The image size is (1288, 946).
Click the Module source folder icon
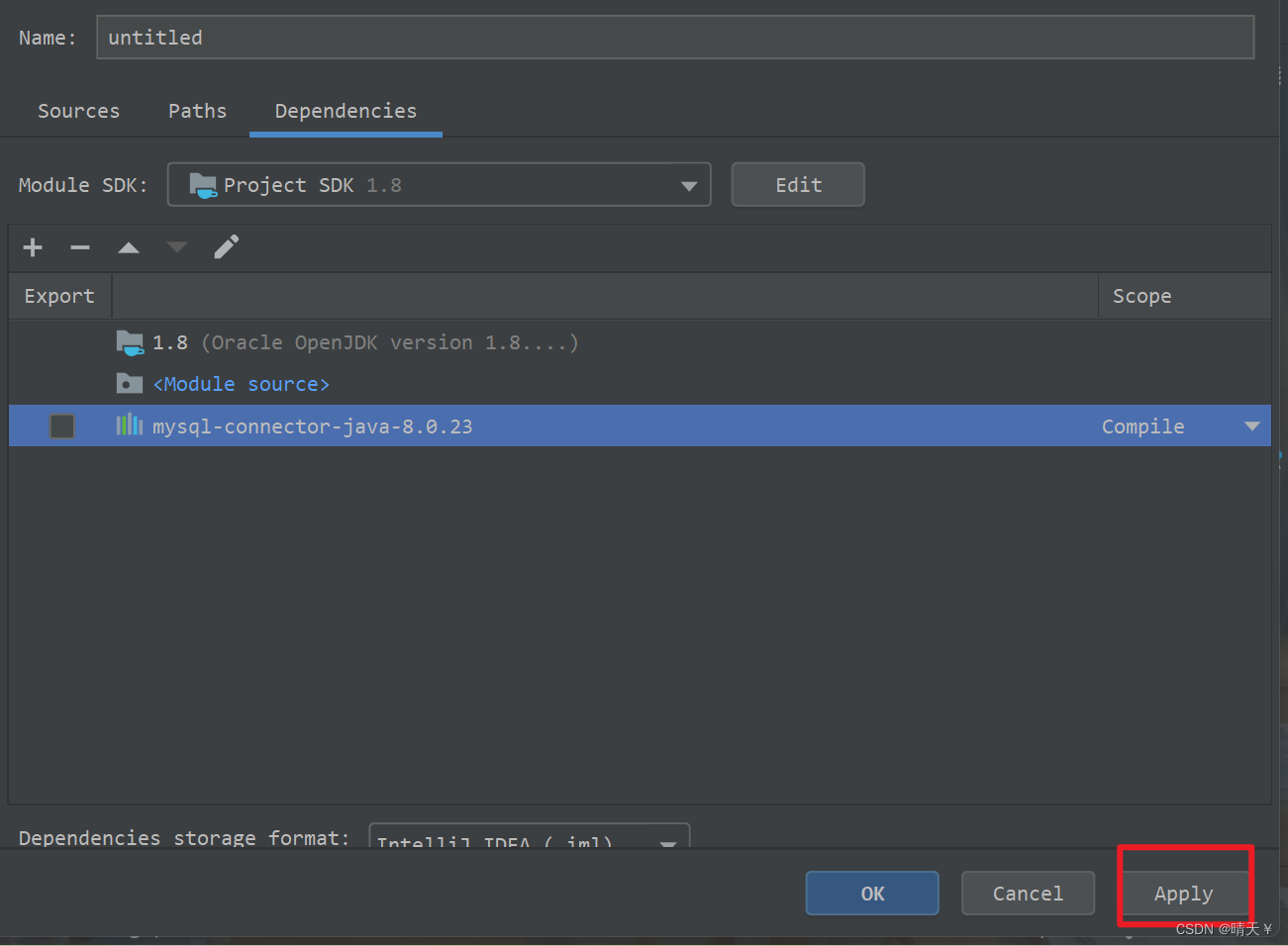pyautogui.click(x=130, y=383)
